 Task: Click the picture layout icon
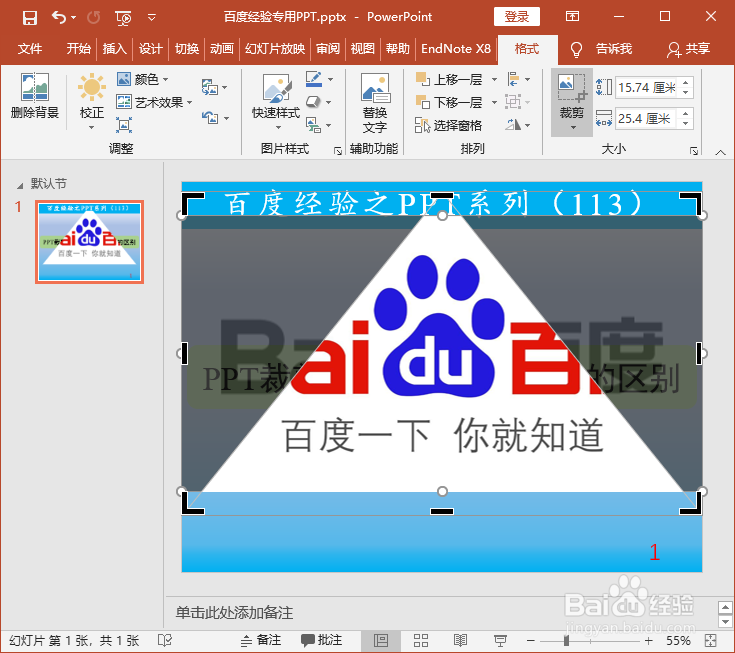[313, 125]
